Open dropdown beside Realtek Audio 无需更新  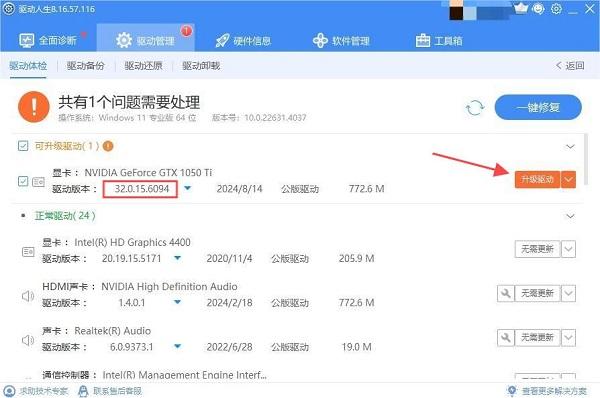point(568,338)
